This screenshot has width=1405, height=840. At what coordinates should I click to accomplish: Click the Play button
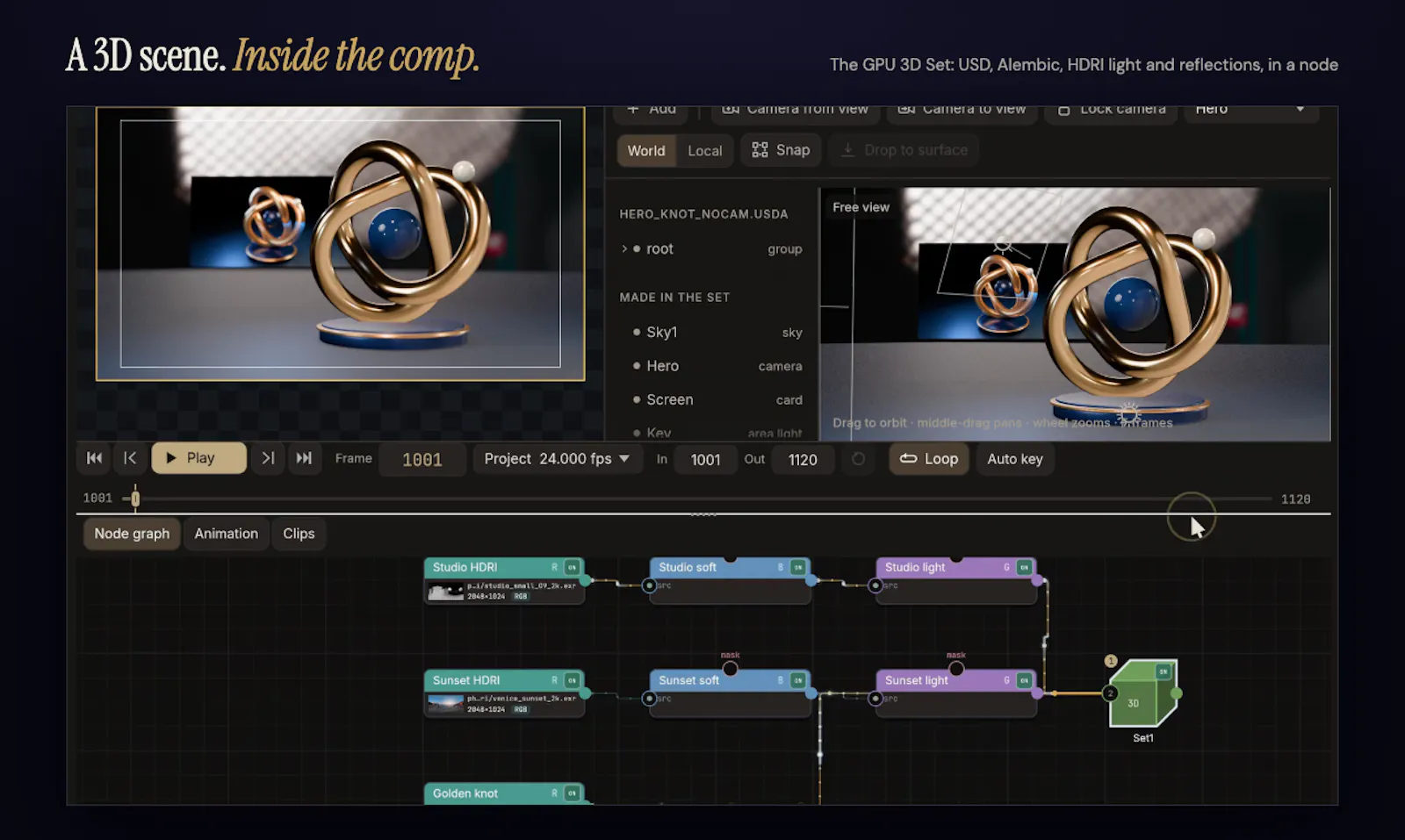tap(198, 458)
